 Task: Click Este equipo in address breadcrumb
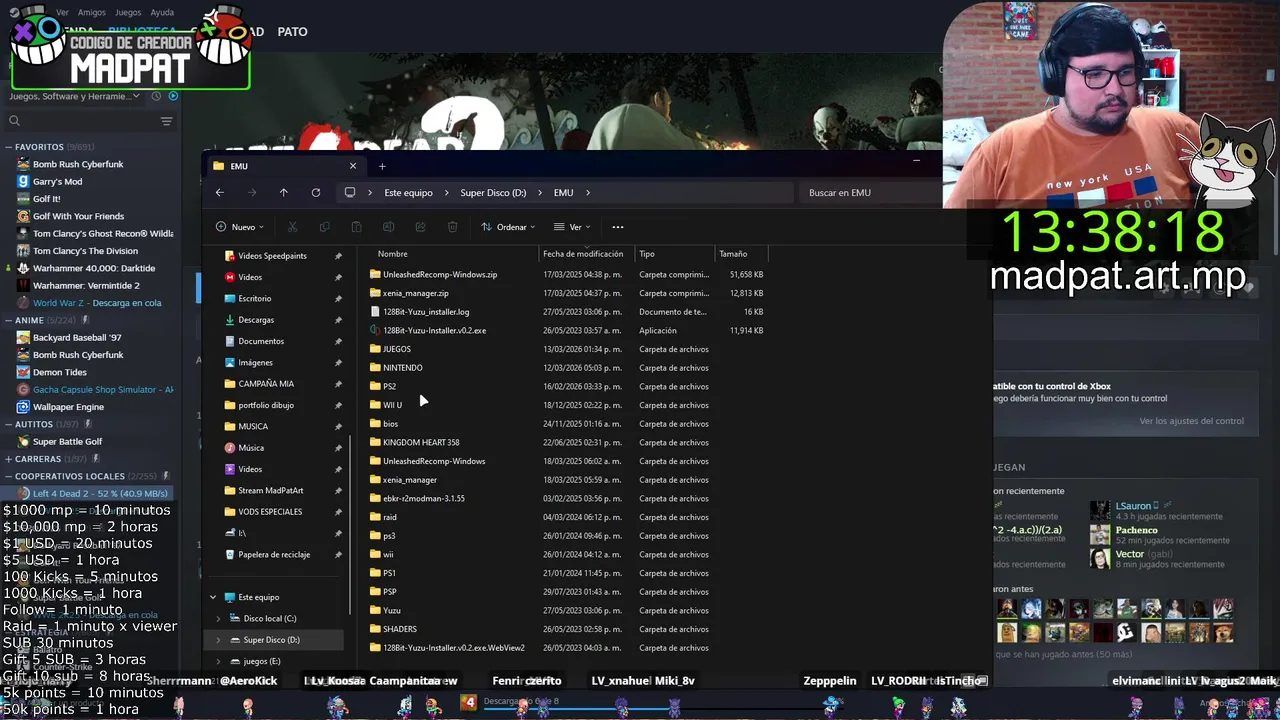click(x=408, y=192)
